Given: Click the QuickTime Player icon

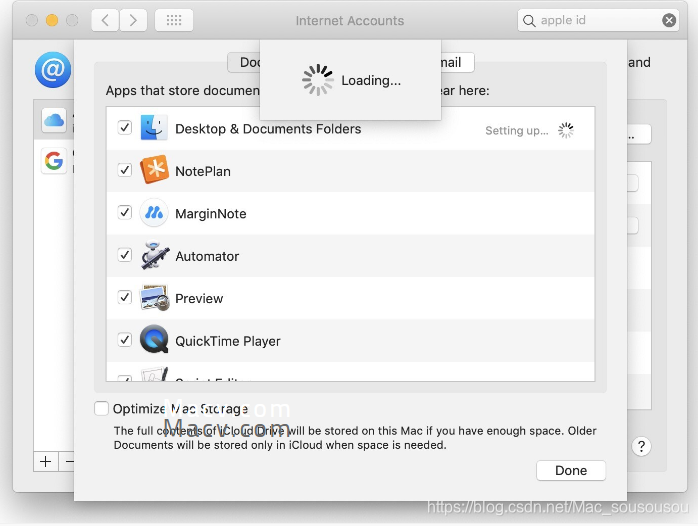Looking at the screenshot, I should tap(154, 339).
